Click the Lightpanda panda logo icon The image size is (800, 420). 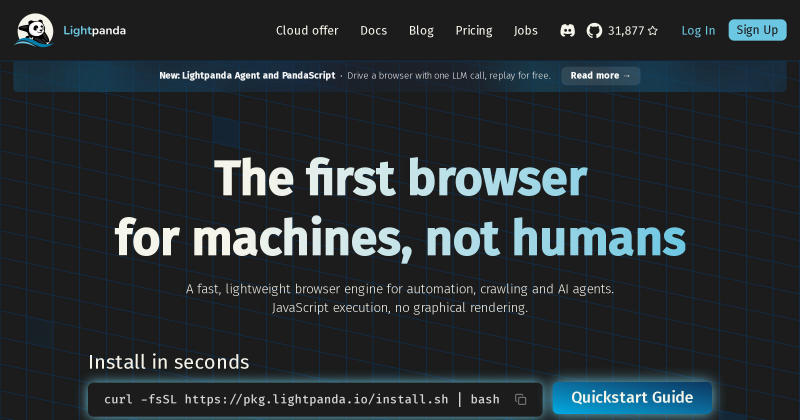pos(35,31)
